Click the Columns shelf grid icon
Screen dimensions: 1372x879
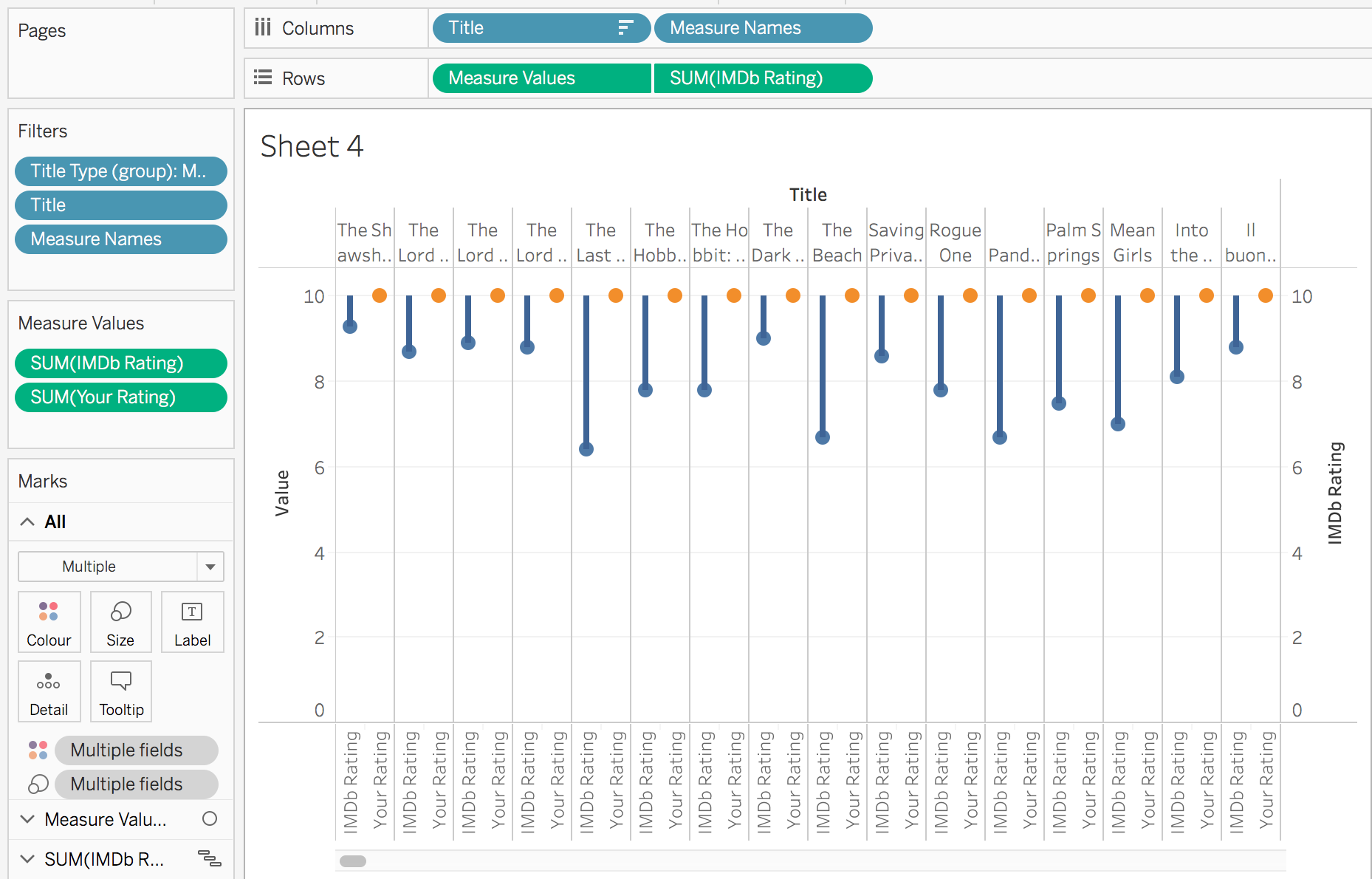pyautogui.click(x=262, y=27)
